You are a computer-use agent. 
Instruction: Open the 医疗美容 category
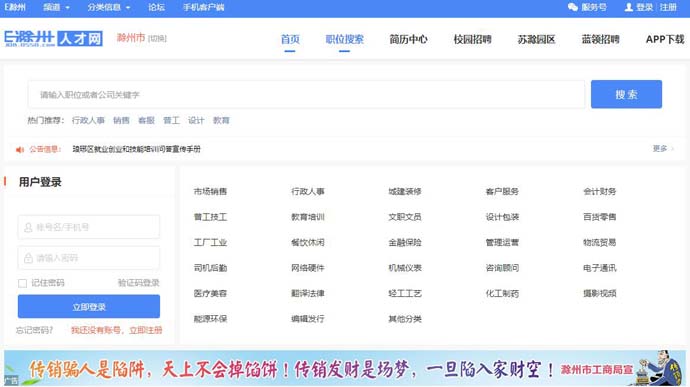(x=210, y=294)
